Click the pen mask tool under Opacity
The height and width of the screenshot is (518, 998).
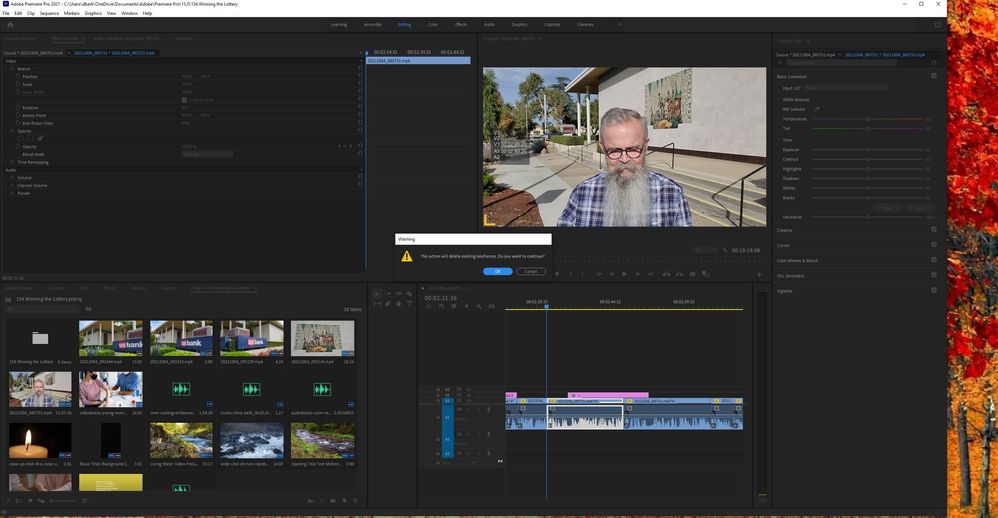tap(41, 138)
